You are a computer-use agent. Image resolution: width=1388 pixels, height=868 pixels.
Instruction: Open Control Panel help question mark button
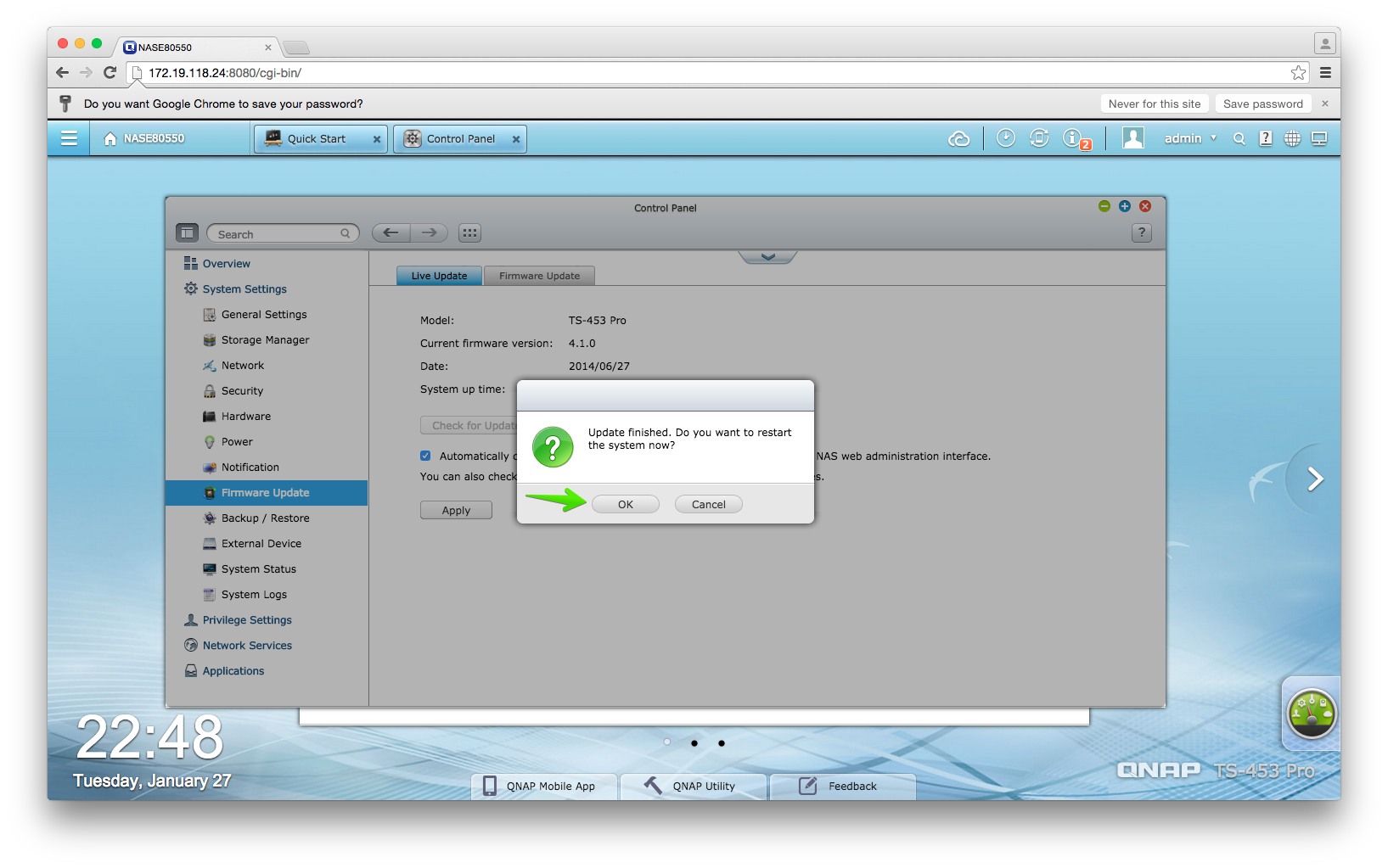click(x=1142, y=232)
